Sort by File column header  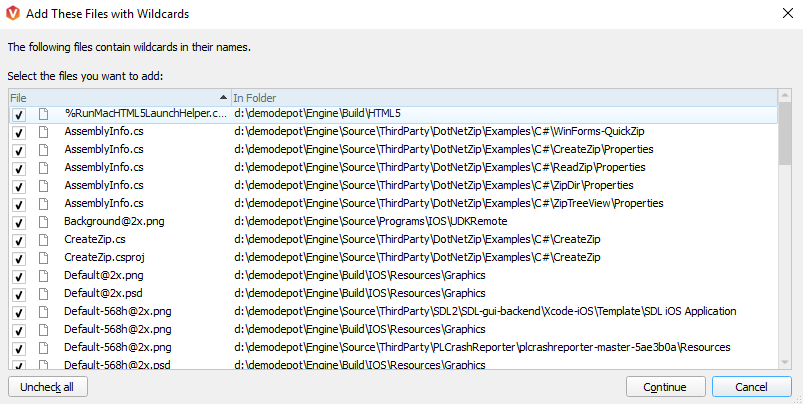point(120,97)
